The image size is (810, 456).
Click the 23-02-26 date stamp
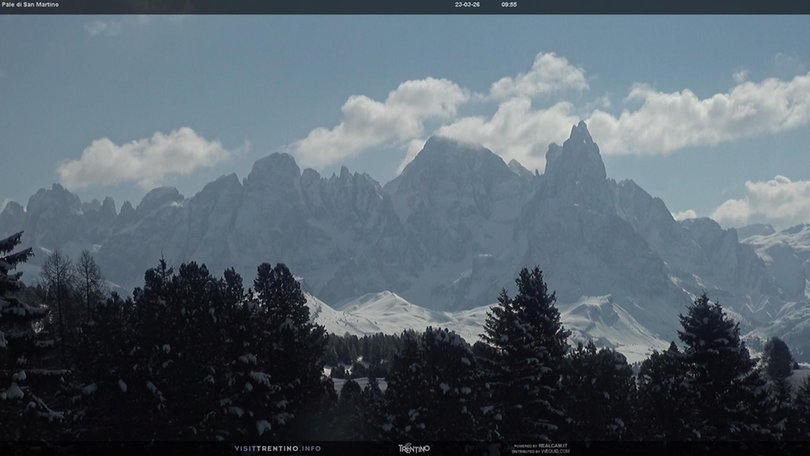467,4
